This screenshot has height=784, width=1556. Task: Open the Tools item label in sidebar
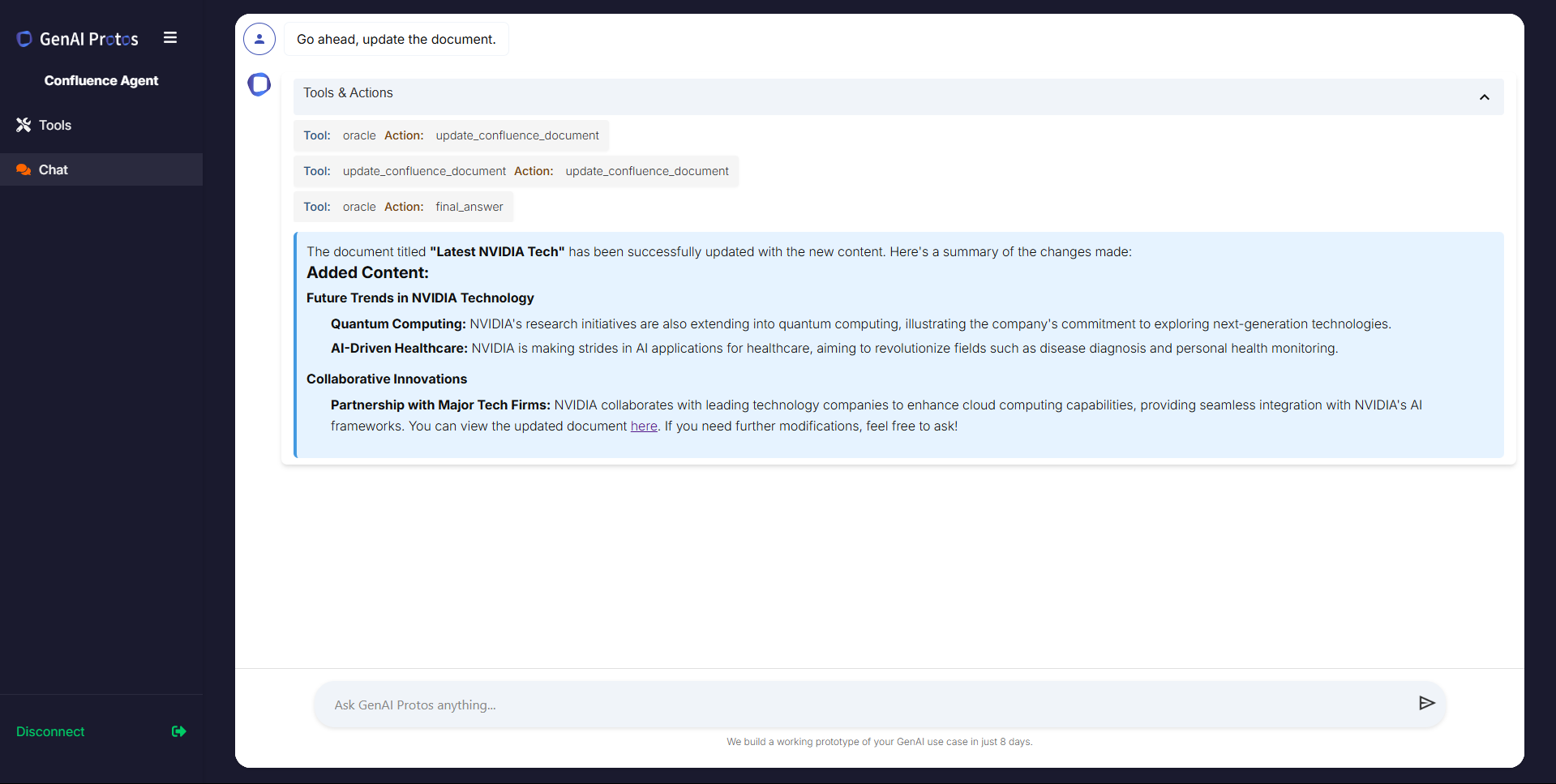[55, 125]
